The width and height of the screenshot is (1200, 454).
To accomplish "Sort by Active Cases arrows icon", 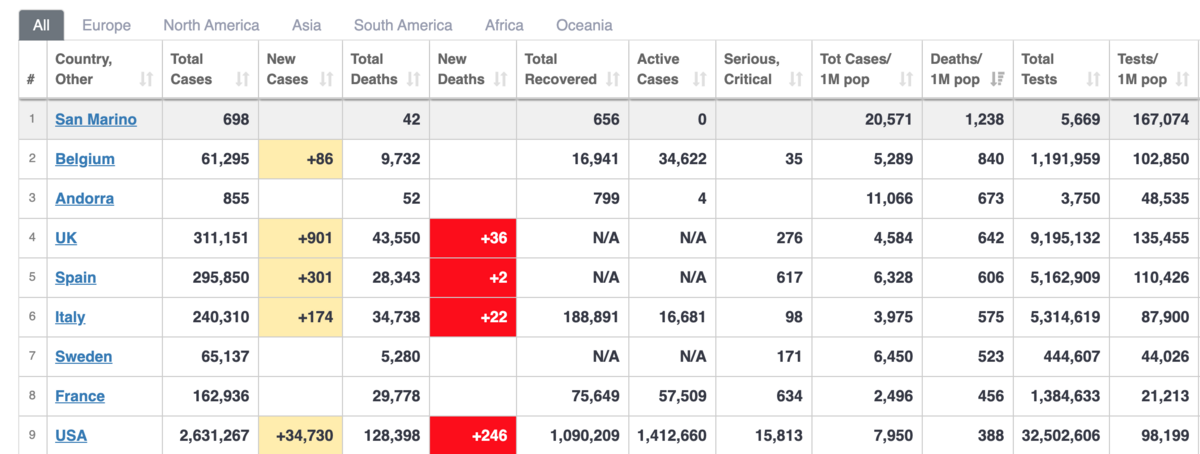I will [x=699, y=79].
